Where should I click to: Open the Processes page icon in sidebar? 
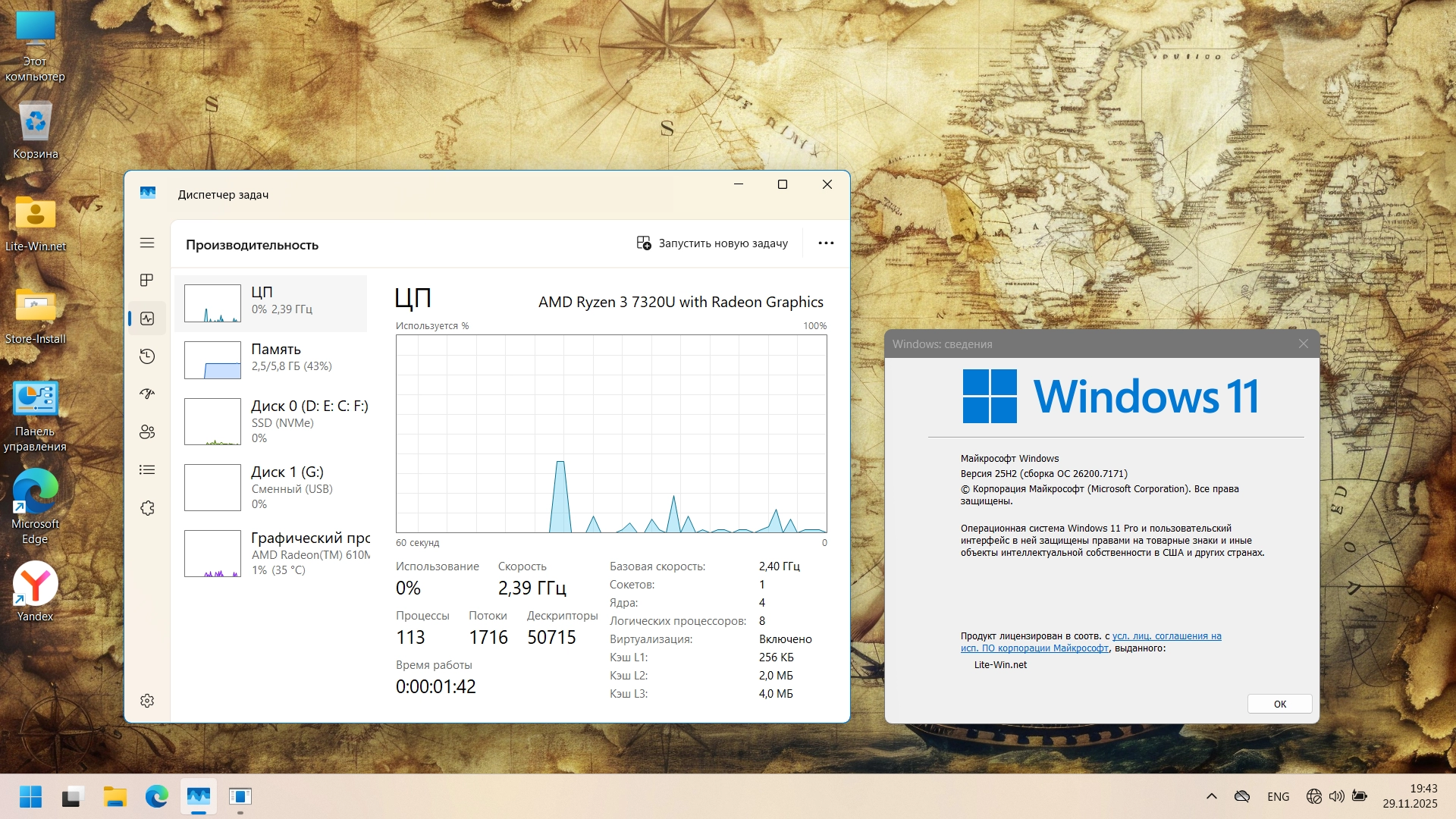coord(147,281)
